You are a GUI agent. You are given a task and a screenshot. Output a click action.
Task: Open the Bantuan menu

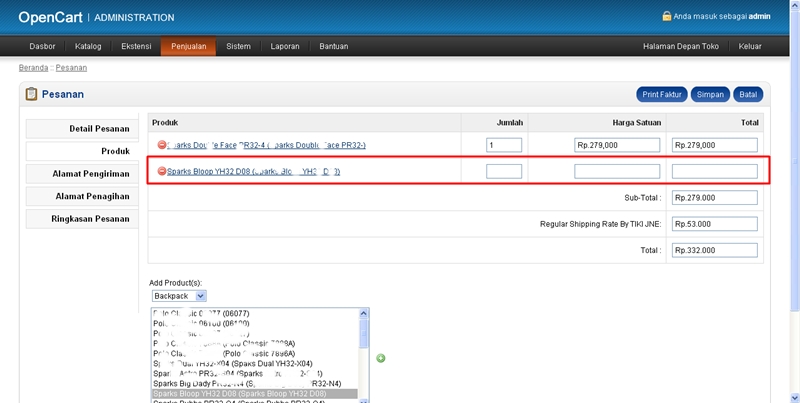click(334, 46)
